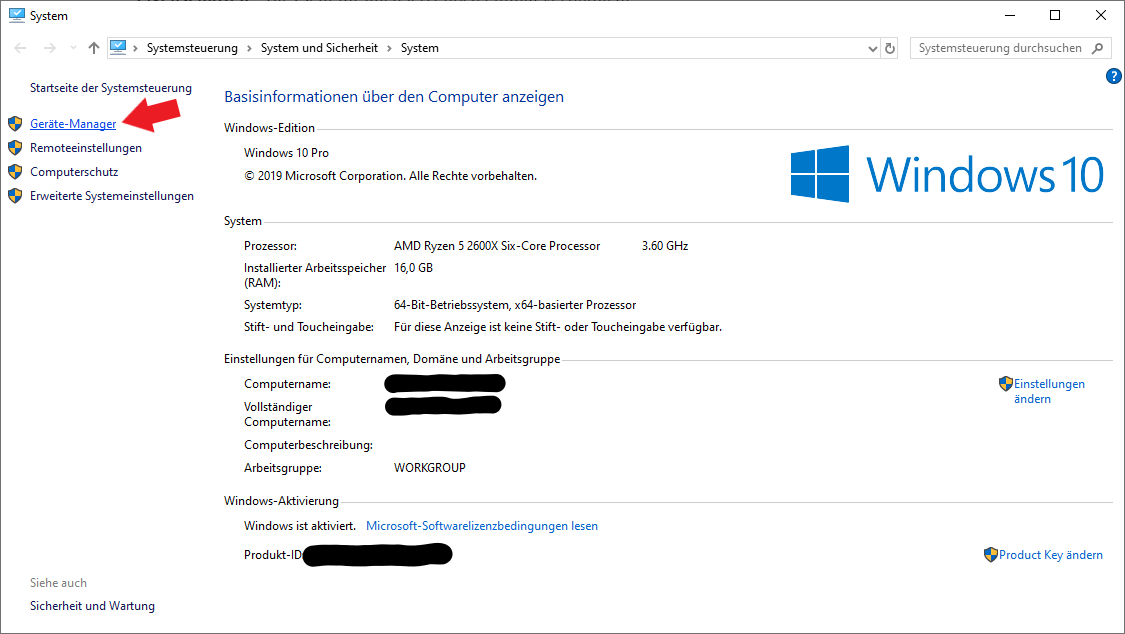Click the shield beside Erweiterte Systemeinstellungen
Screen dimensions: 1125x634
16,195
